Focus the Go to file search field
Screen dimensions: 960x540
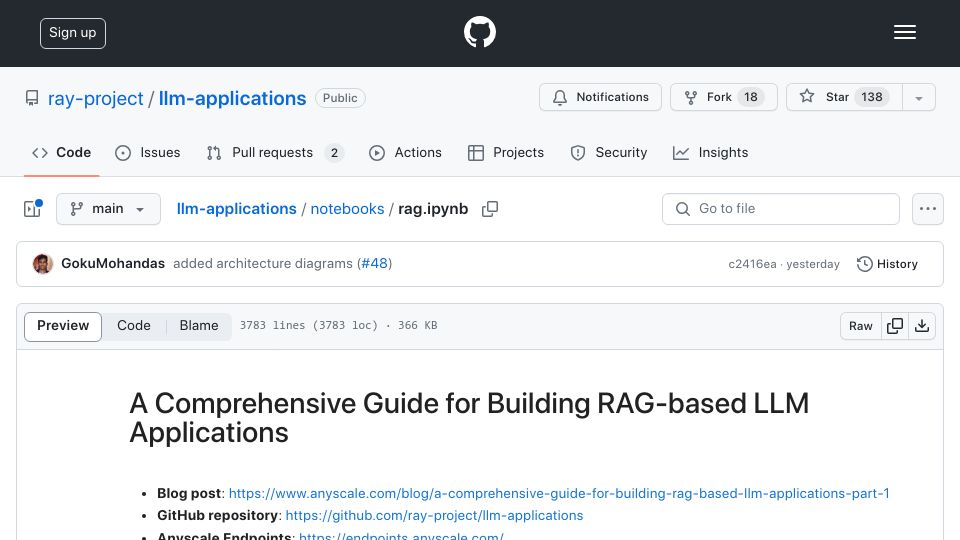781,209
